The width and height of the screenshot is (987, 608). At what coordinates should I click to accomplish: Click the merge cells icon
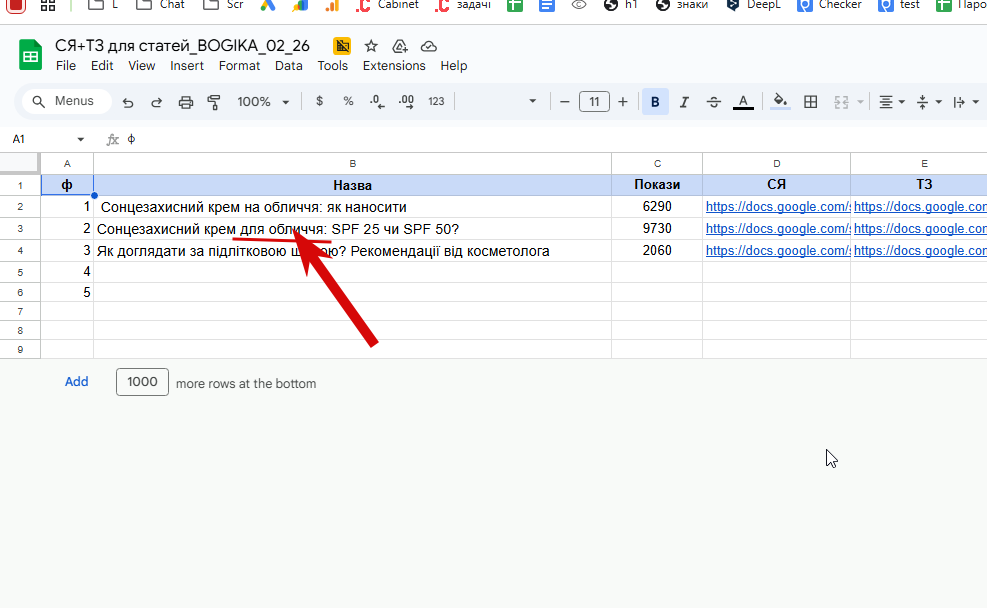pyautogui.click(x=842, y=101)
